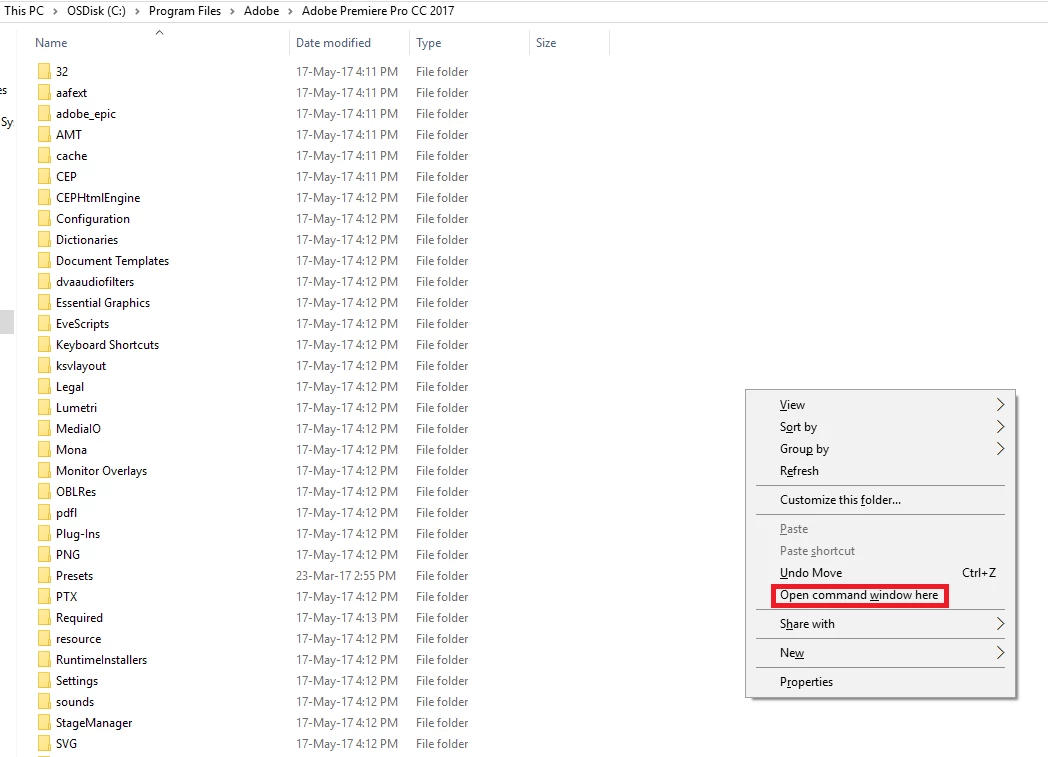The width and height of the screenshot is (1048, 757).
Task: Expand breadcrumb arrow after Adobe
Action: [x=290, y=11]
